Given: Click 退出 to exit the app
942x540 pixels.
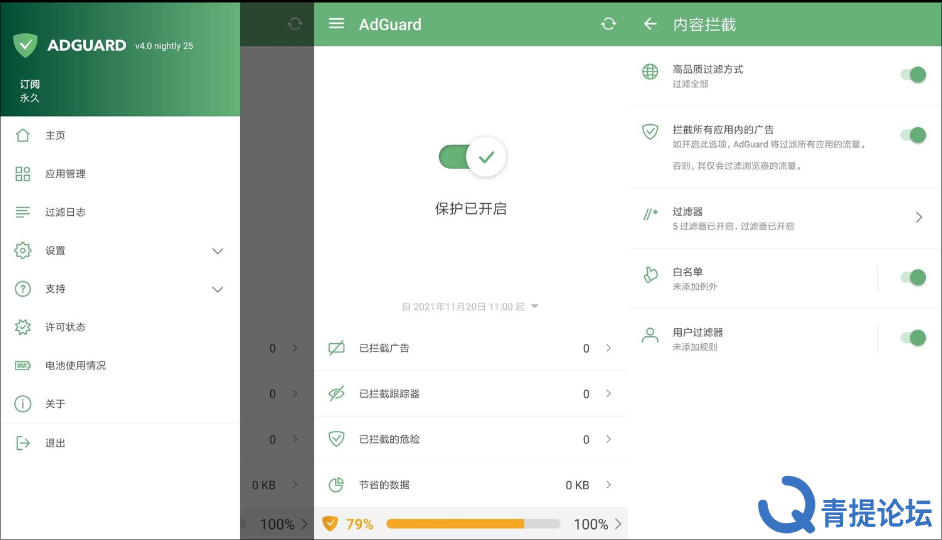Looking at the screenshot, I should pos(55,443).
